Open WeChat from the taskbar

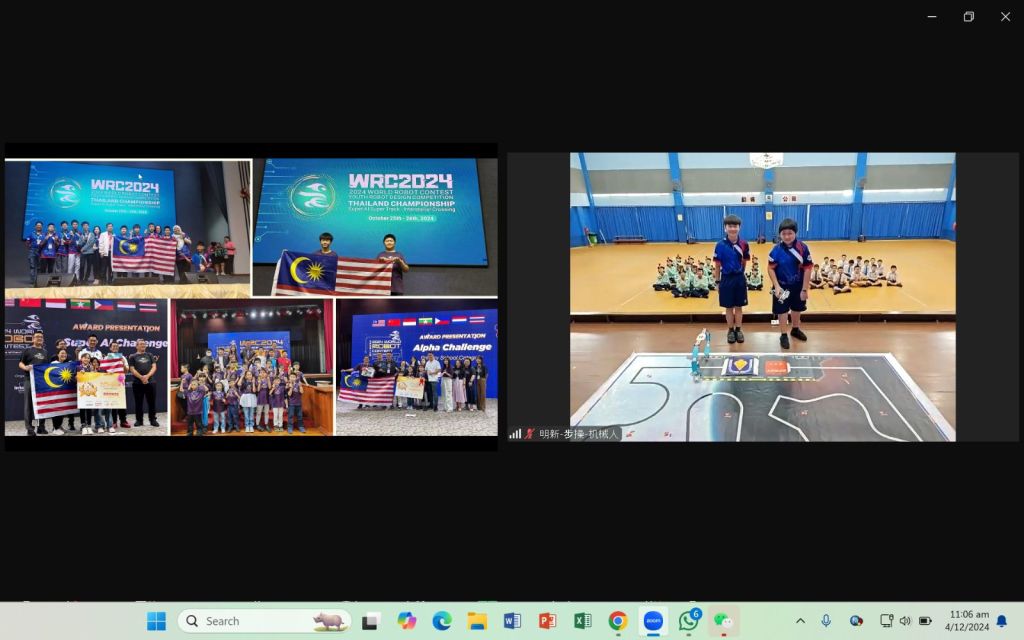pos(723,621)
